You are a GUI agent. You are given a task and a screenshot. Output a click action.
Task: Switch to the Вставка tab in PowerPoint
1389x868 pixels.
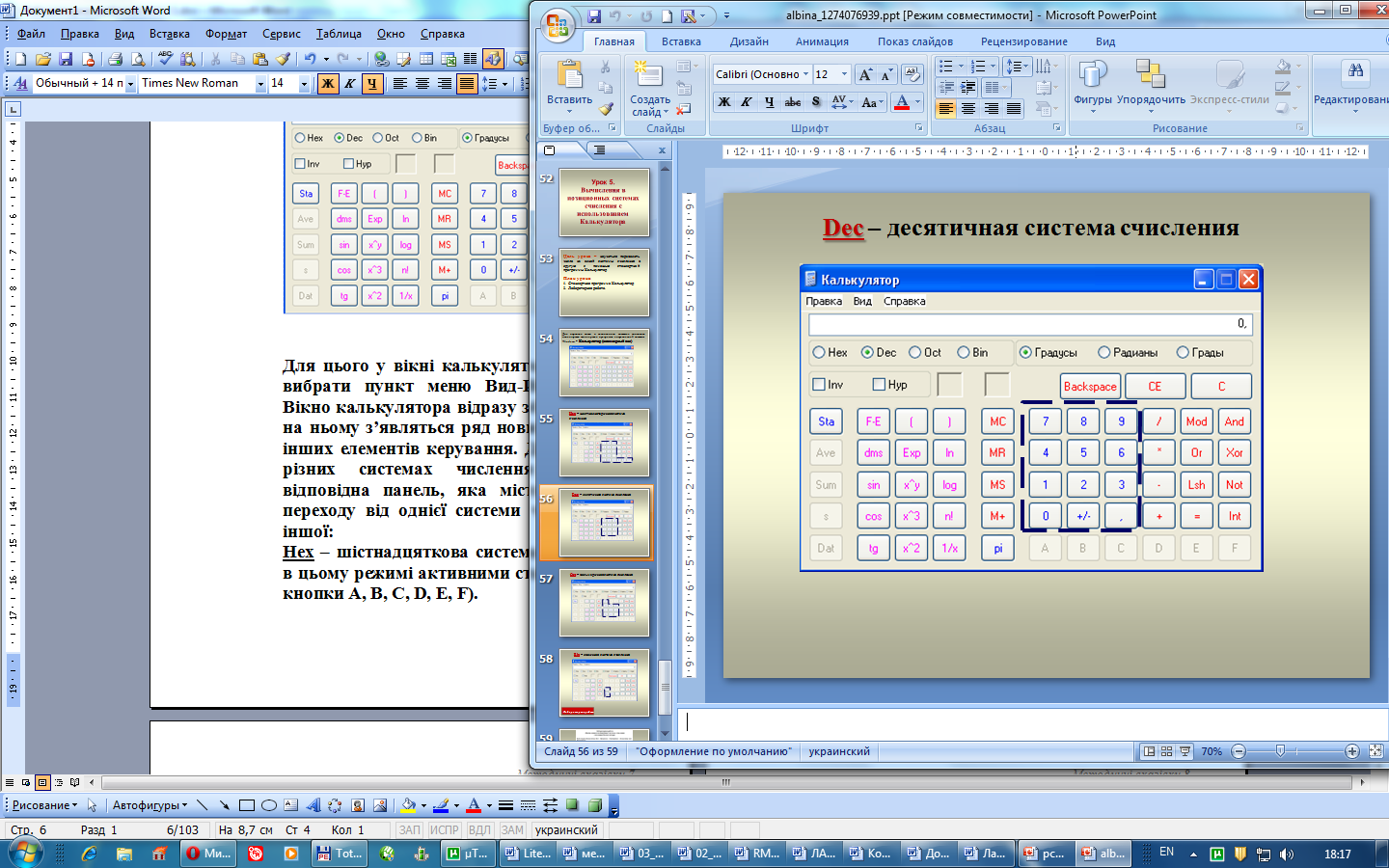click(681, 41)
